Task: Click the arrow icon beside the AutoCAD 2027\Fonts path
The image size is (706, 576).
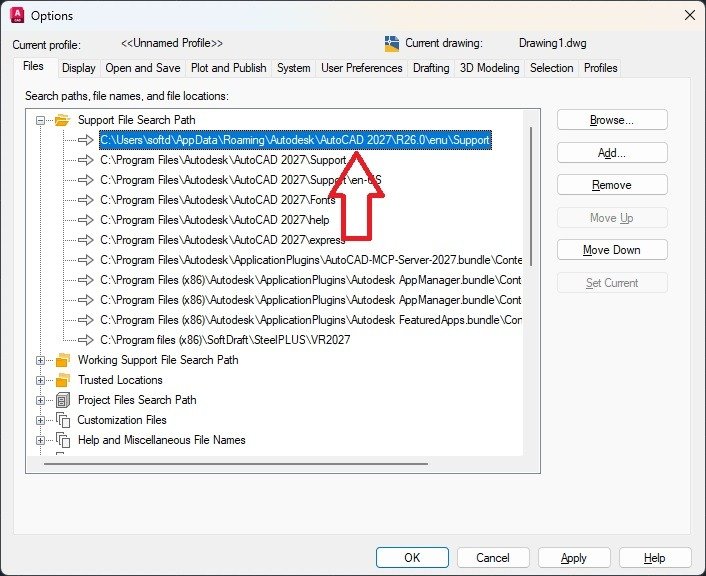Action: click(x=86, y=200)
